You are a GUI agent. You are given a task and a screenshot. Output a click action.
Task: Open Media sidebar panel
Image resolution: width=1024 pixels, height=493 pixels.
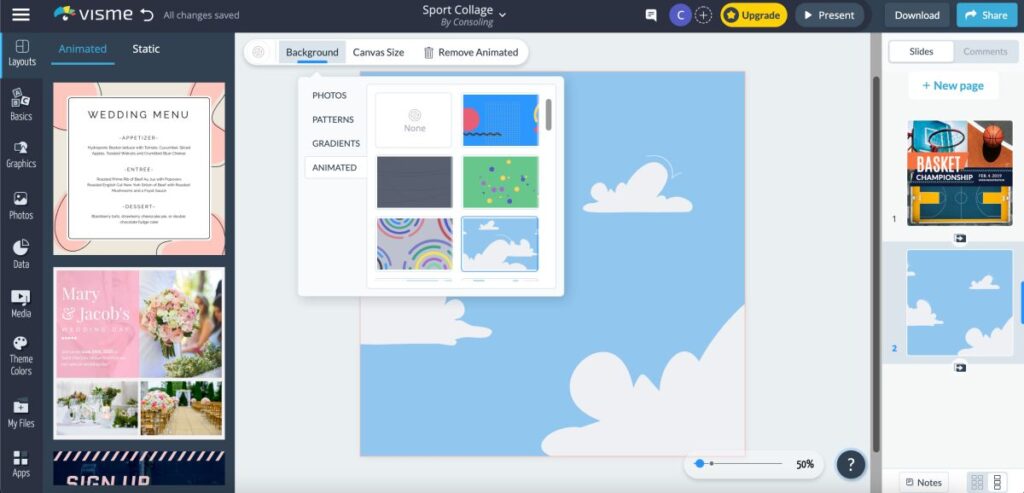coord(21,304)
